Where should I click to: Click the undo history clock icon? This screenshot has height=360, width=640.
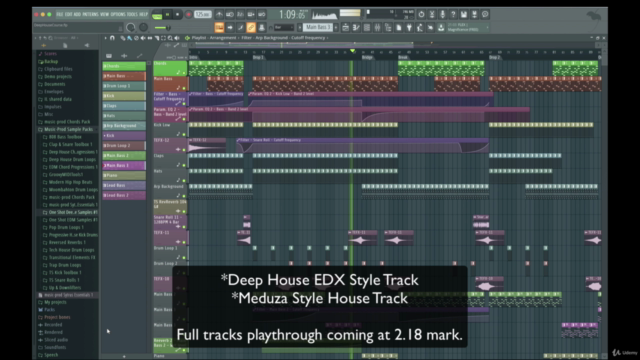point(421,15)
